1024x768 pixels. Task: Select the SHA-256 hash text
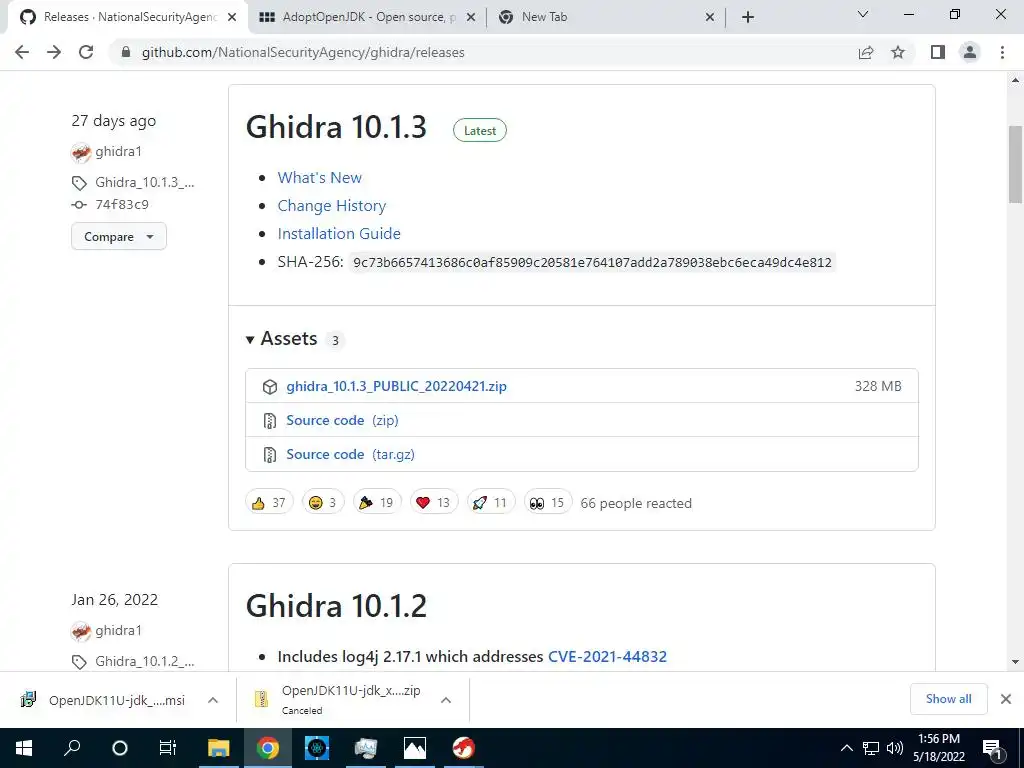pos(592,263)
